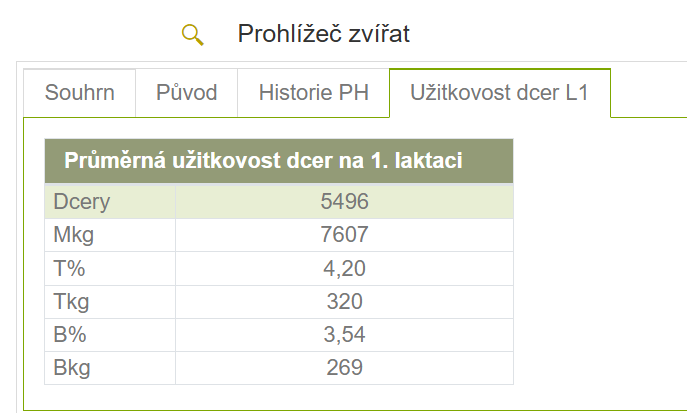
Task: Click the Tkg value 320
Action: click(x=344, y=302)
